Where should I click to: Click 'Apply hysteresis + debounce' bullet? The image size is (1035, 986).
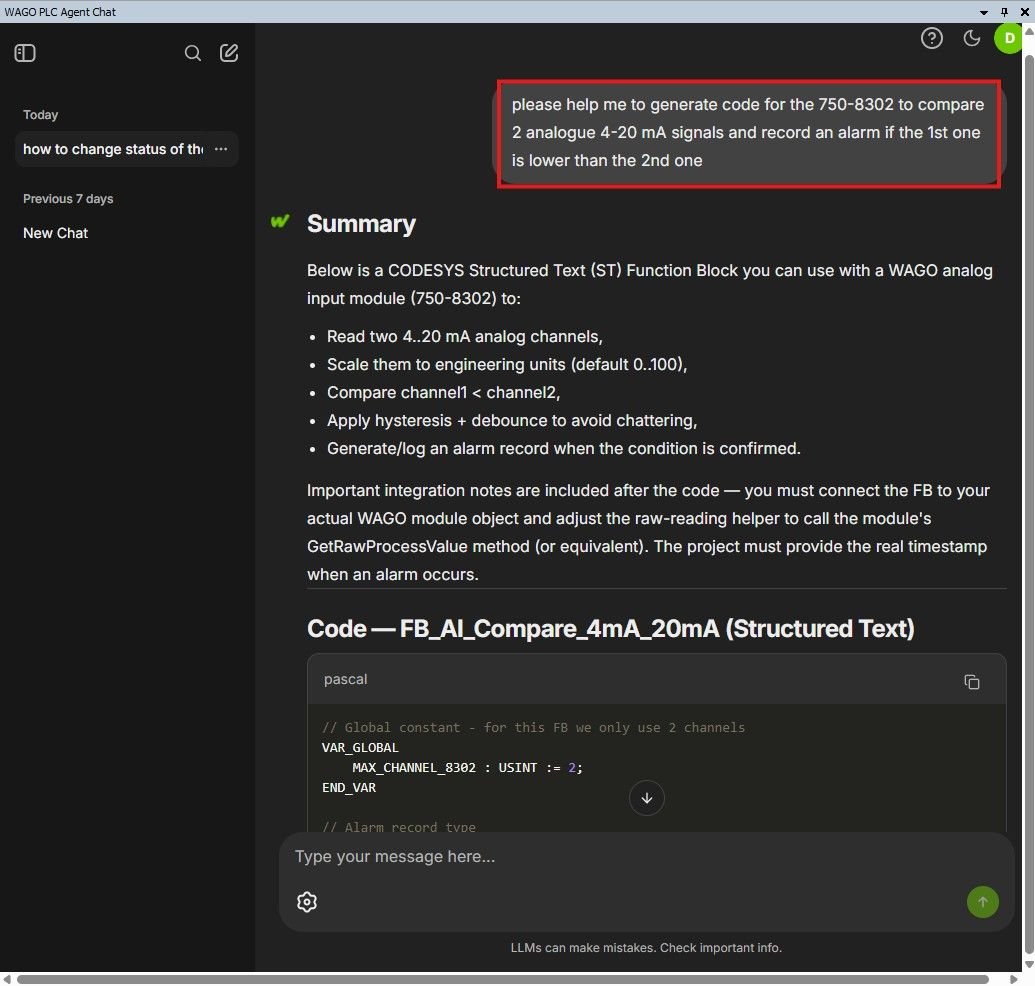[x=512, y=420]
